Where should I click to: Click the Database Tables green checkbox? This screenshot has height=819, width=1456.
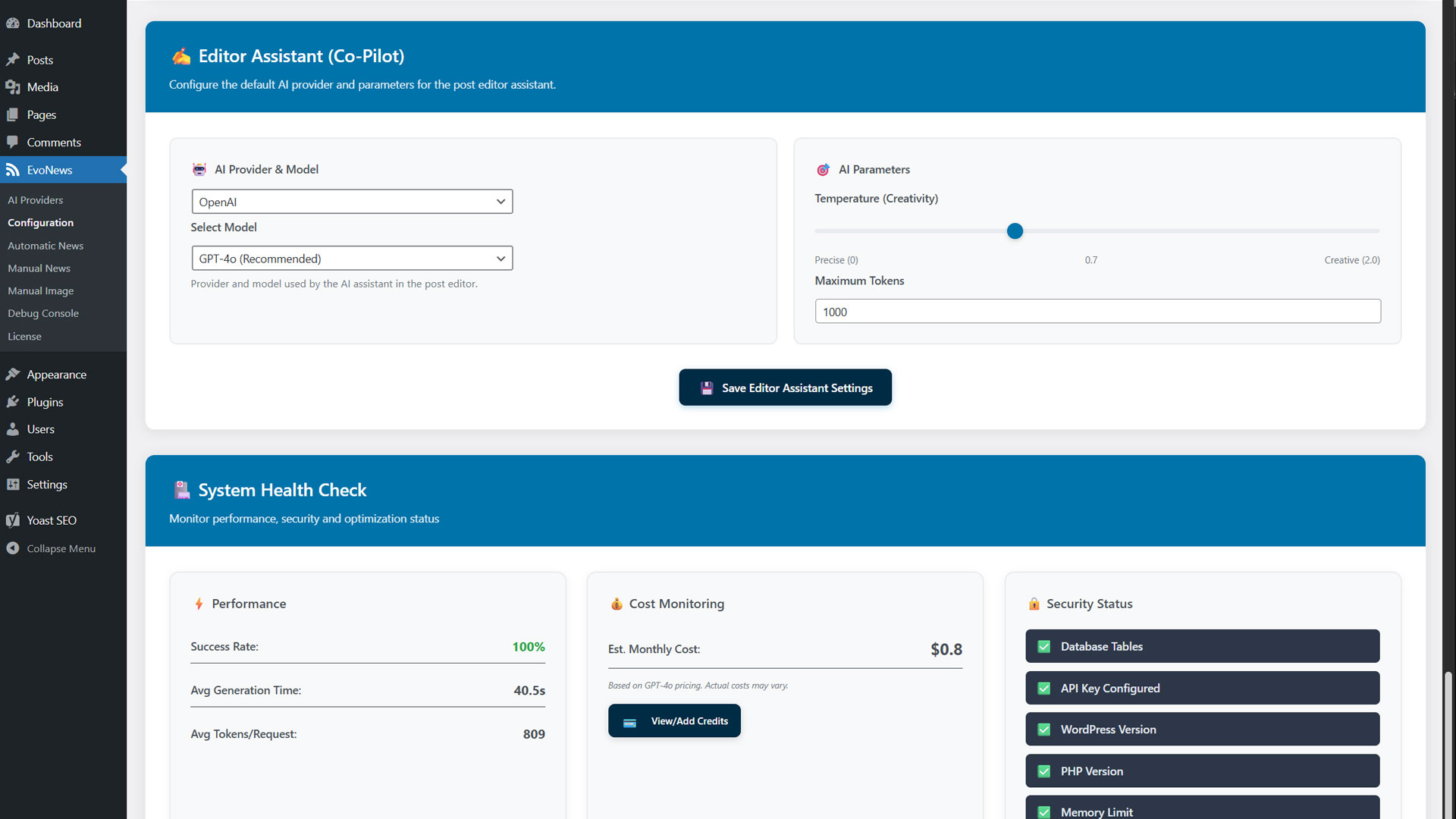1044,647
